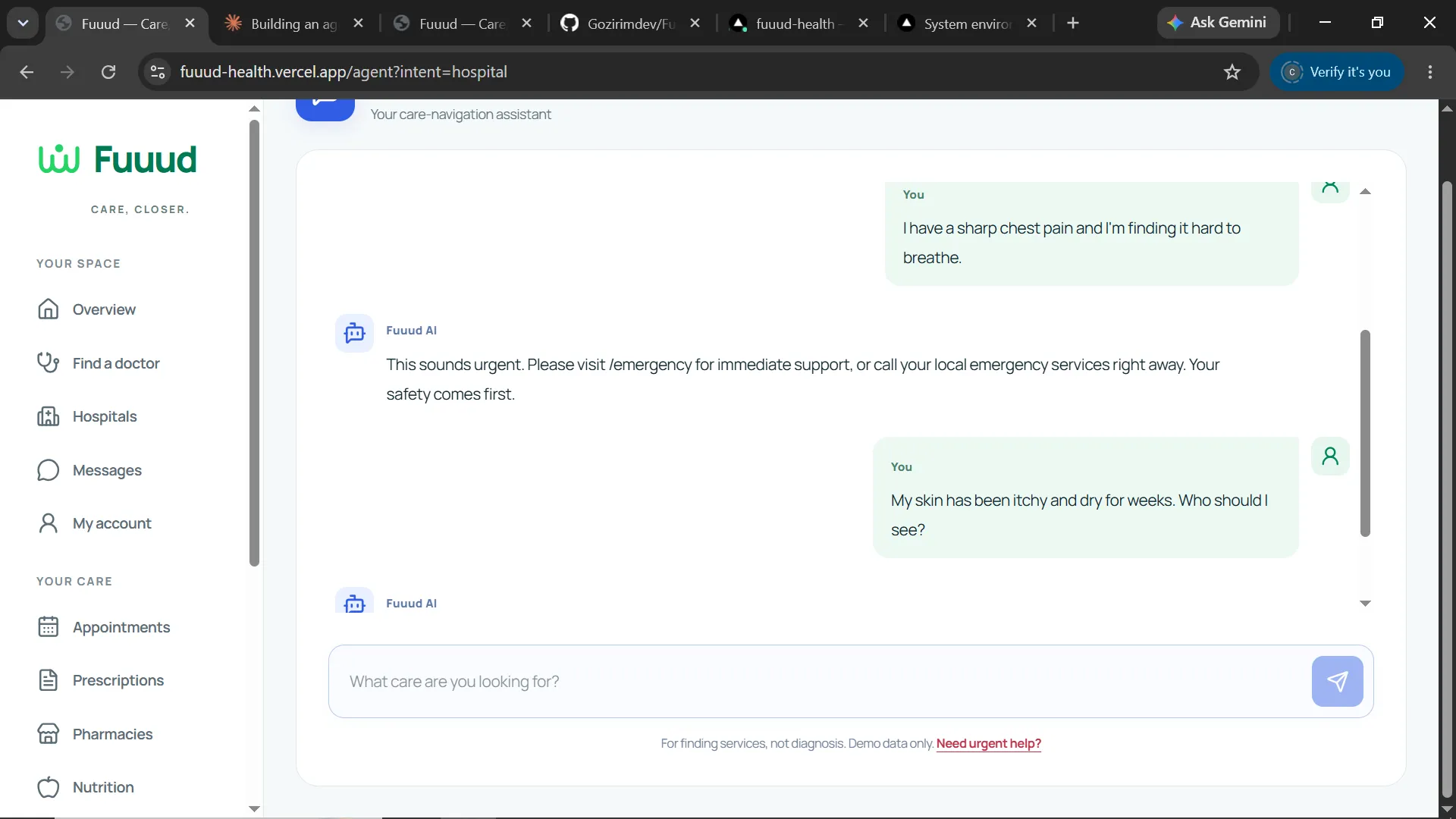Image resolution: width=1456 pixels, height=819 pixels.
Task: Go back to previous page
Action: tap(27, 72)
